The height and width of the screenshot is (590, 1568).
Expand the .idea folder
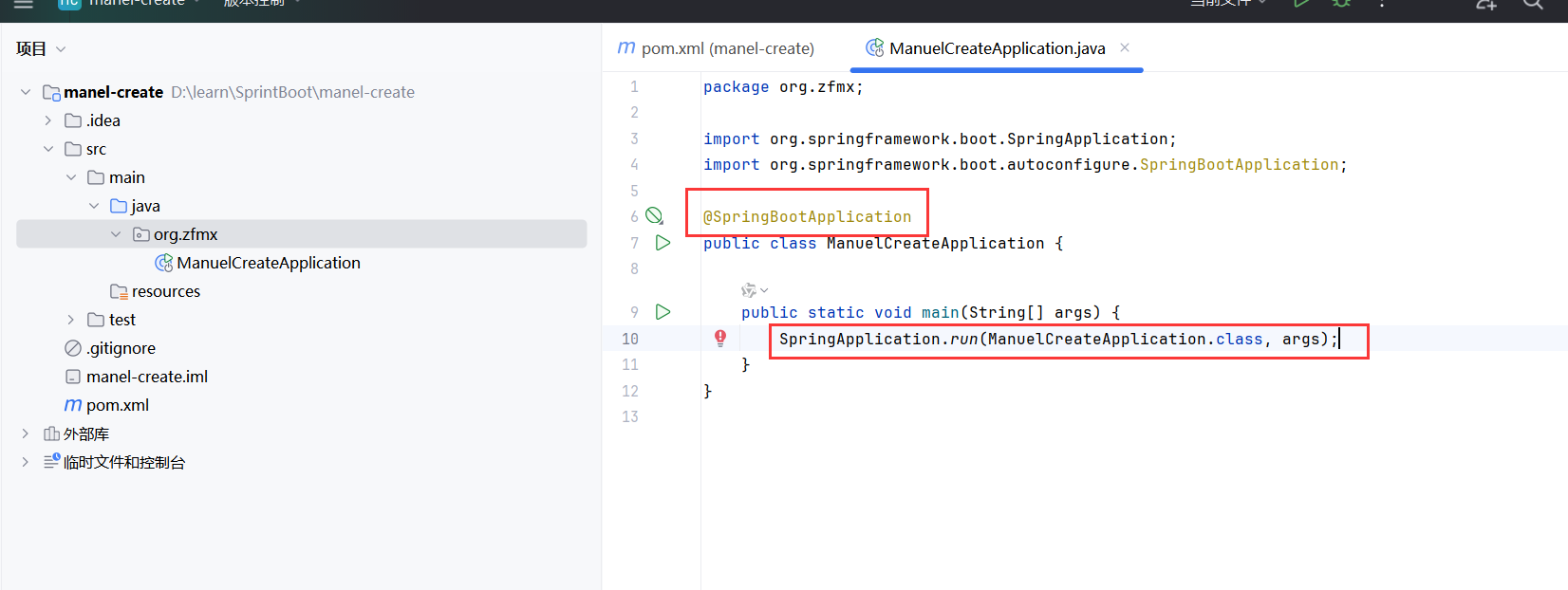[48, 120]
